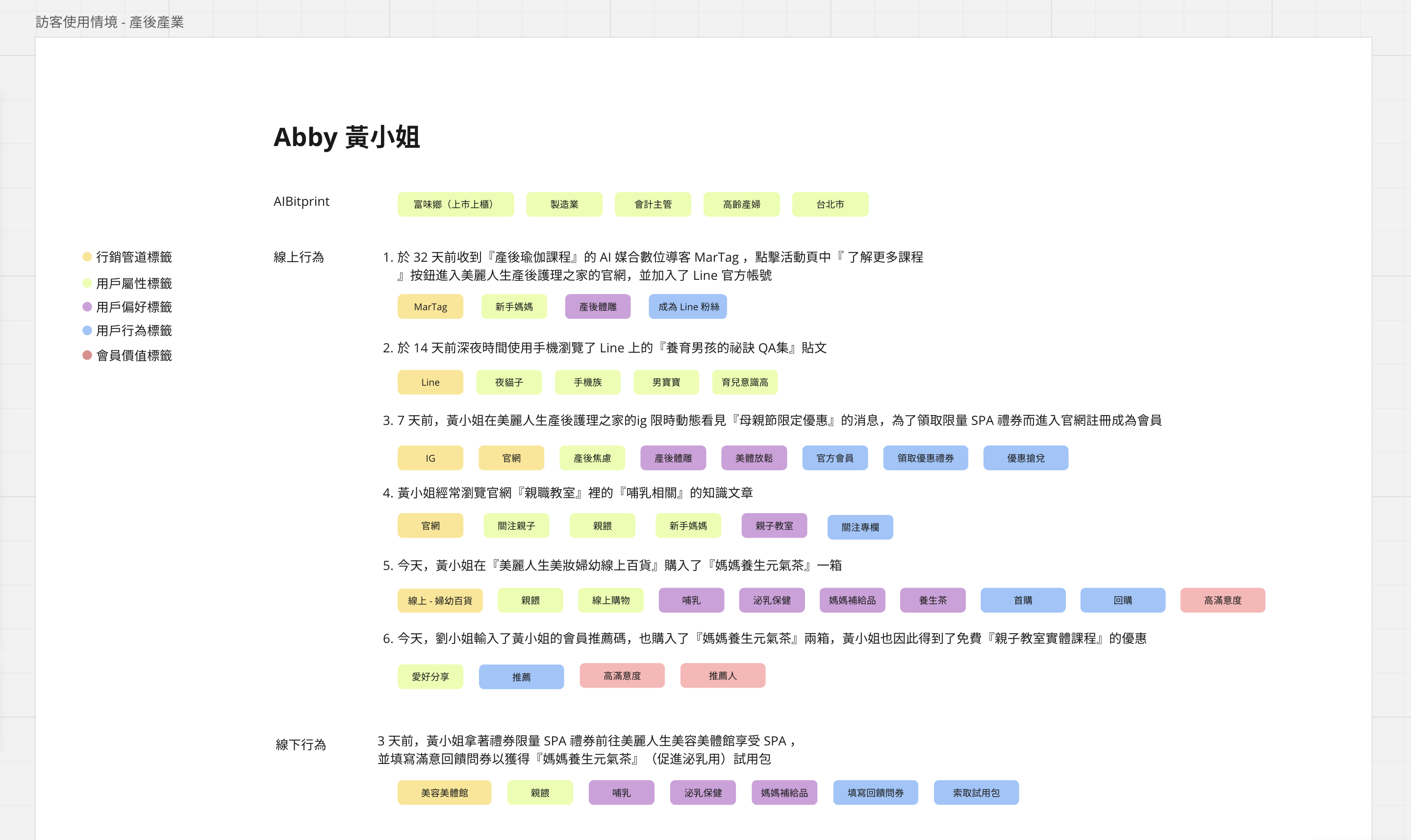The height and width of the screenshot is (840, 1411).
Task: Select the Abby 黃小姐 heading
Action: tap(347, 138)
